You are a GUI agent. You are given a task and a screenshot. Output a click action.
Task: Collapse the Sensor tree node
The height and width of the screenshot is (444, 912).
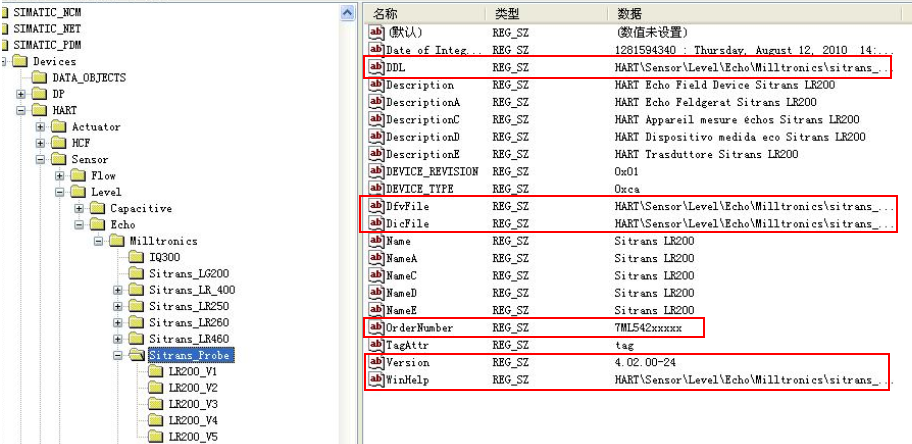40,159
